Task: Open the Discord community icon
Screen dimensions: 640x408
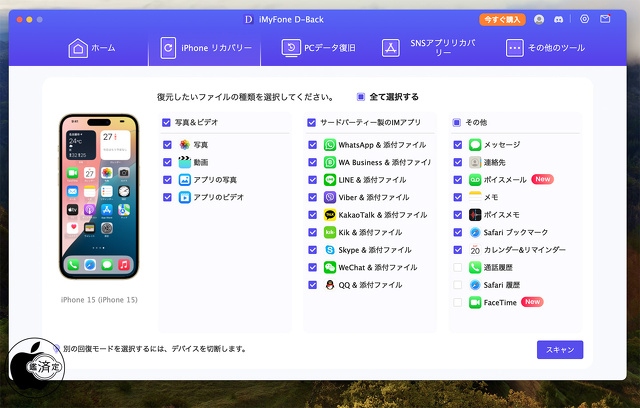Action: click(x=558, y=19)
